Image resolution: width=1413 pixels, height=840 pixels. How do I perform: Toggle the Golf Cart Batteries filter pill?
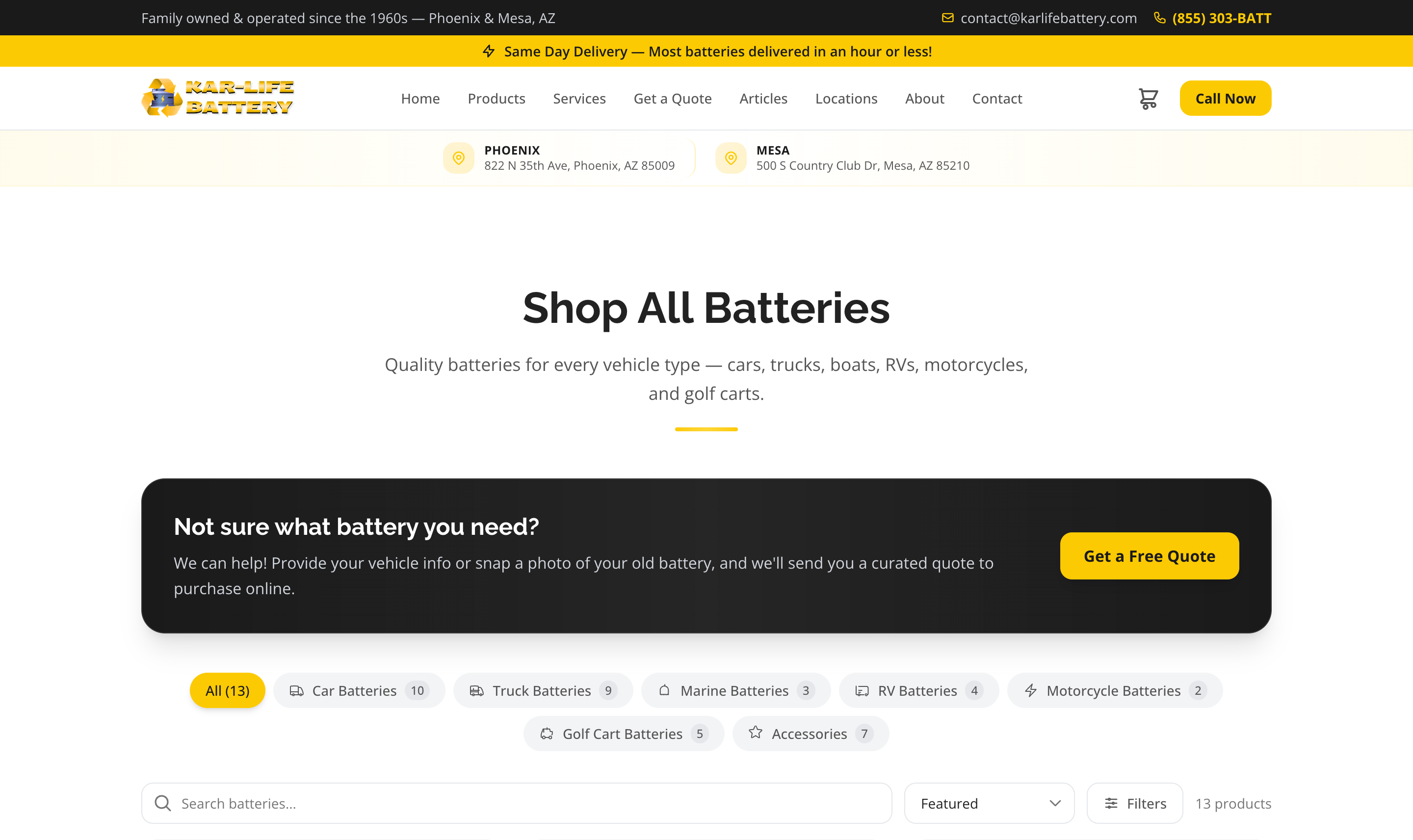click(623, 733)
